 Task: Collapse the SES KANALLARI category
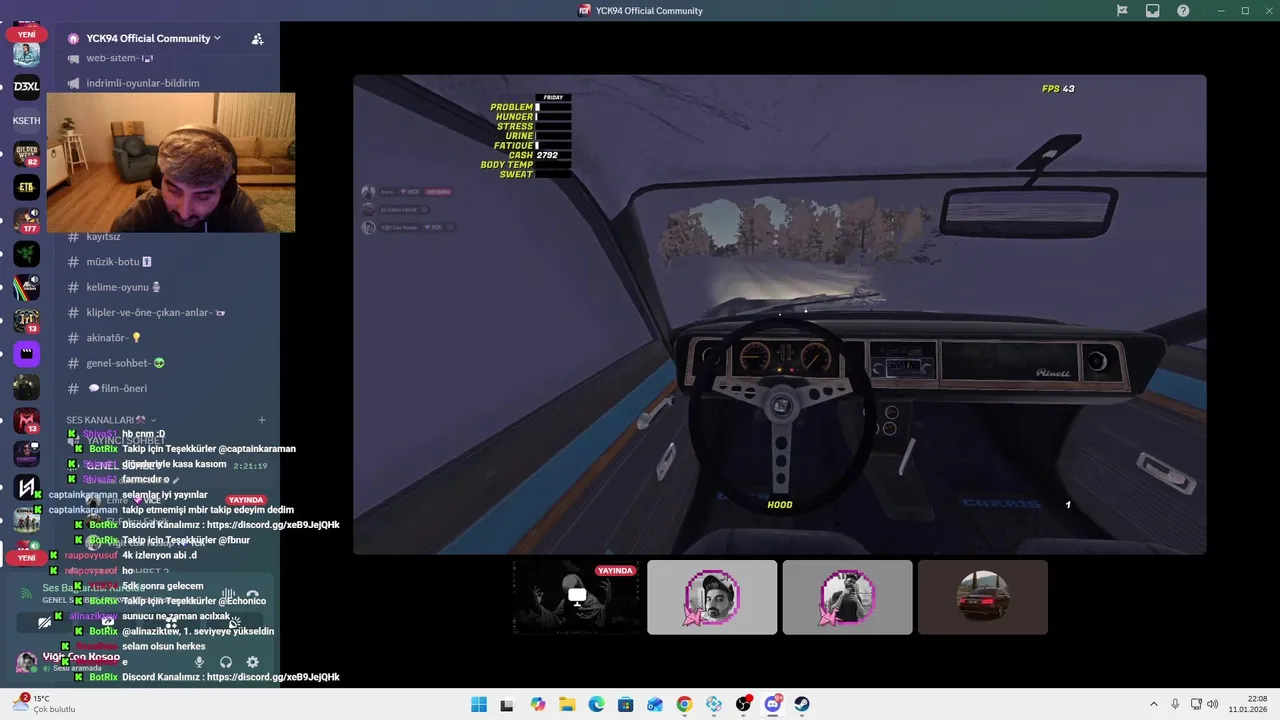[111, 420]
